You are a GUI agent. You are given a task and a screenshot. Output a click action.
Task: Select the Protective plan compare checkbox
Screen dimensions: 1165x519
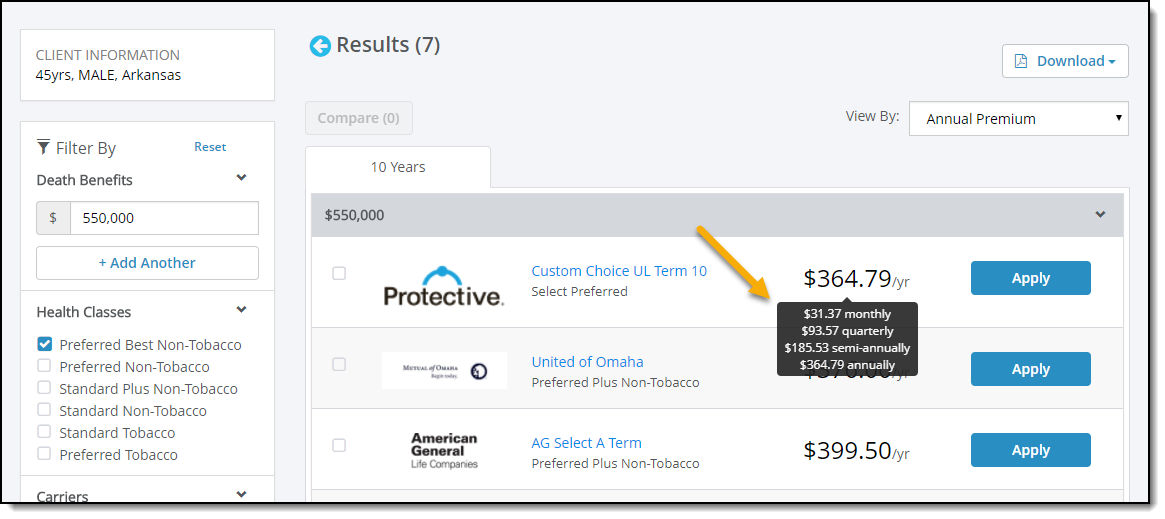(x=339, y=273)
